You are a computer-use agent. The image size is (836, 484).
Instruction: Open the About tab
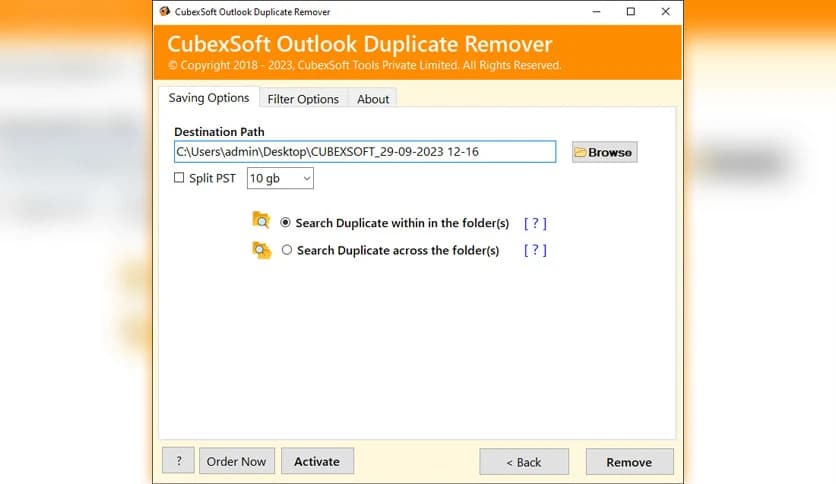coord(373,99)
